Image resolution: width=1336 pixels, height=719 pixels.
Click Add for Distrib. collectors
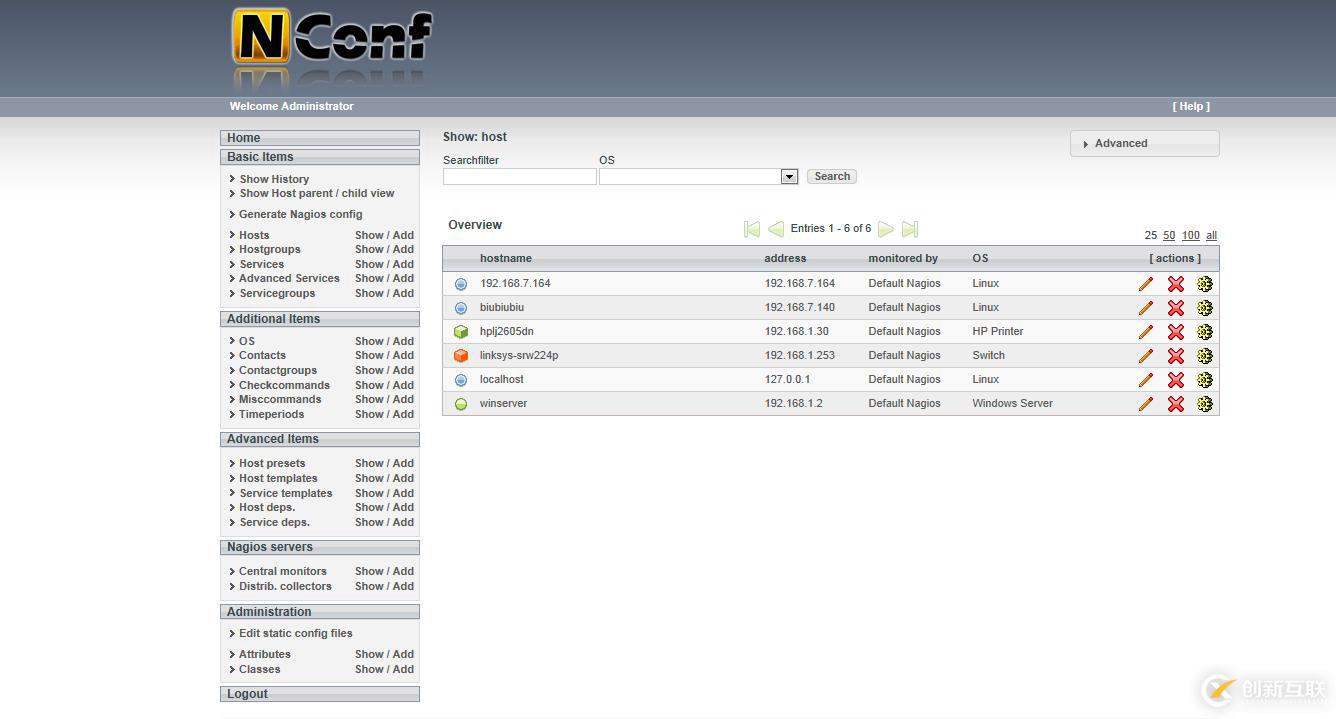tap(403, 586)
